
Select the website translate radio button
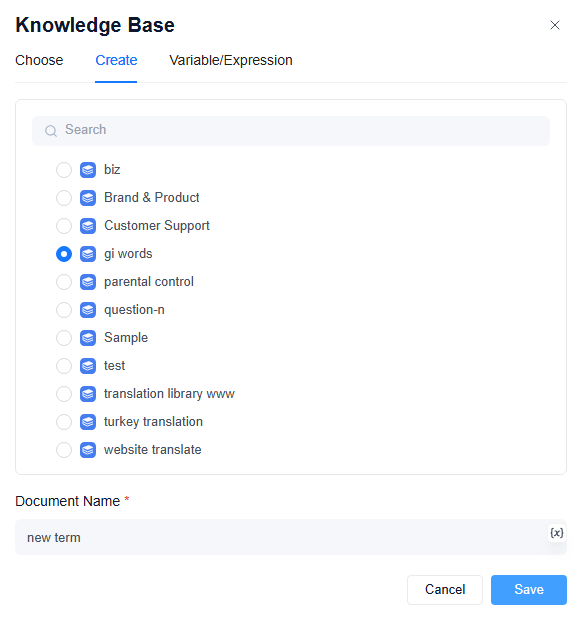64,450
